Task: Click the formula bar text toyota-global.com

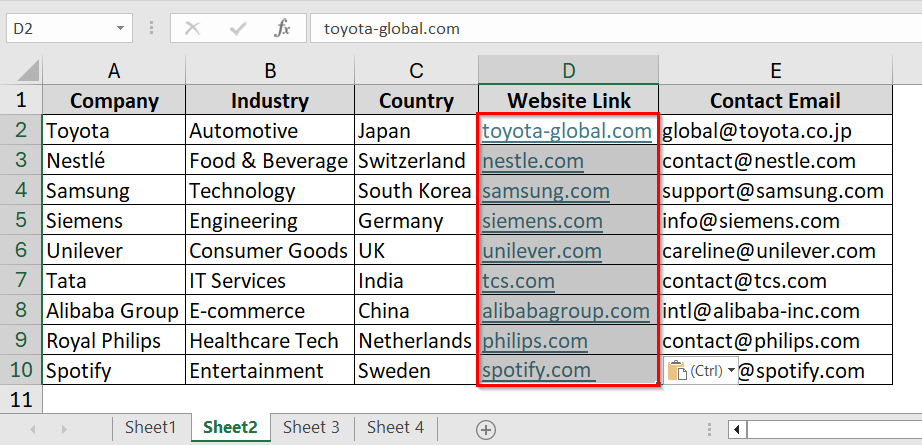Action: 392,28
